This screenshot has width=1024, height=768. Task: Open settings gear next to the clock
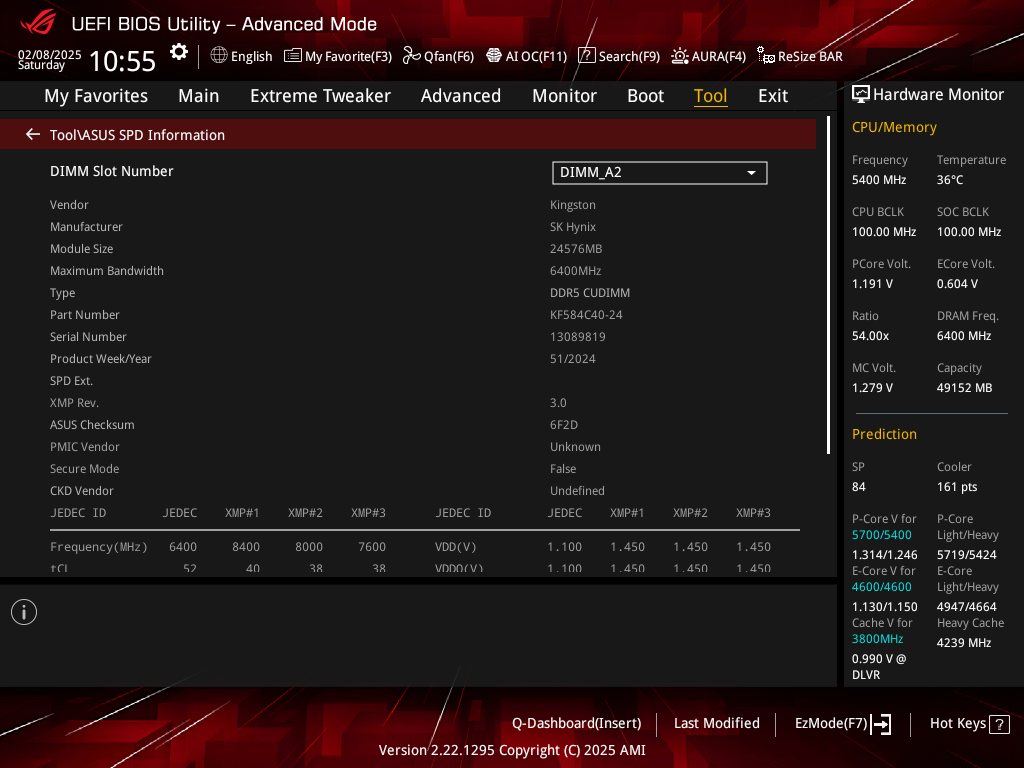178,52
